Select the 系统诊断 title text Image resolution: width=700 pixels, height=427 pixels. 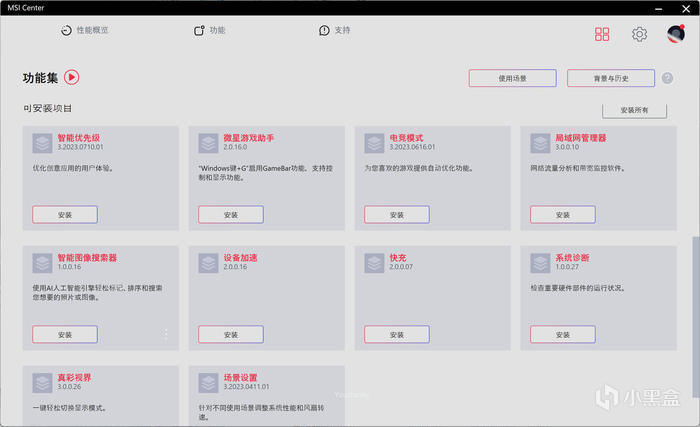572,258
